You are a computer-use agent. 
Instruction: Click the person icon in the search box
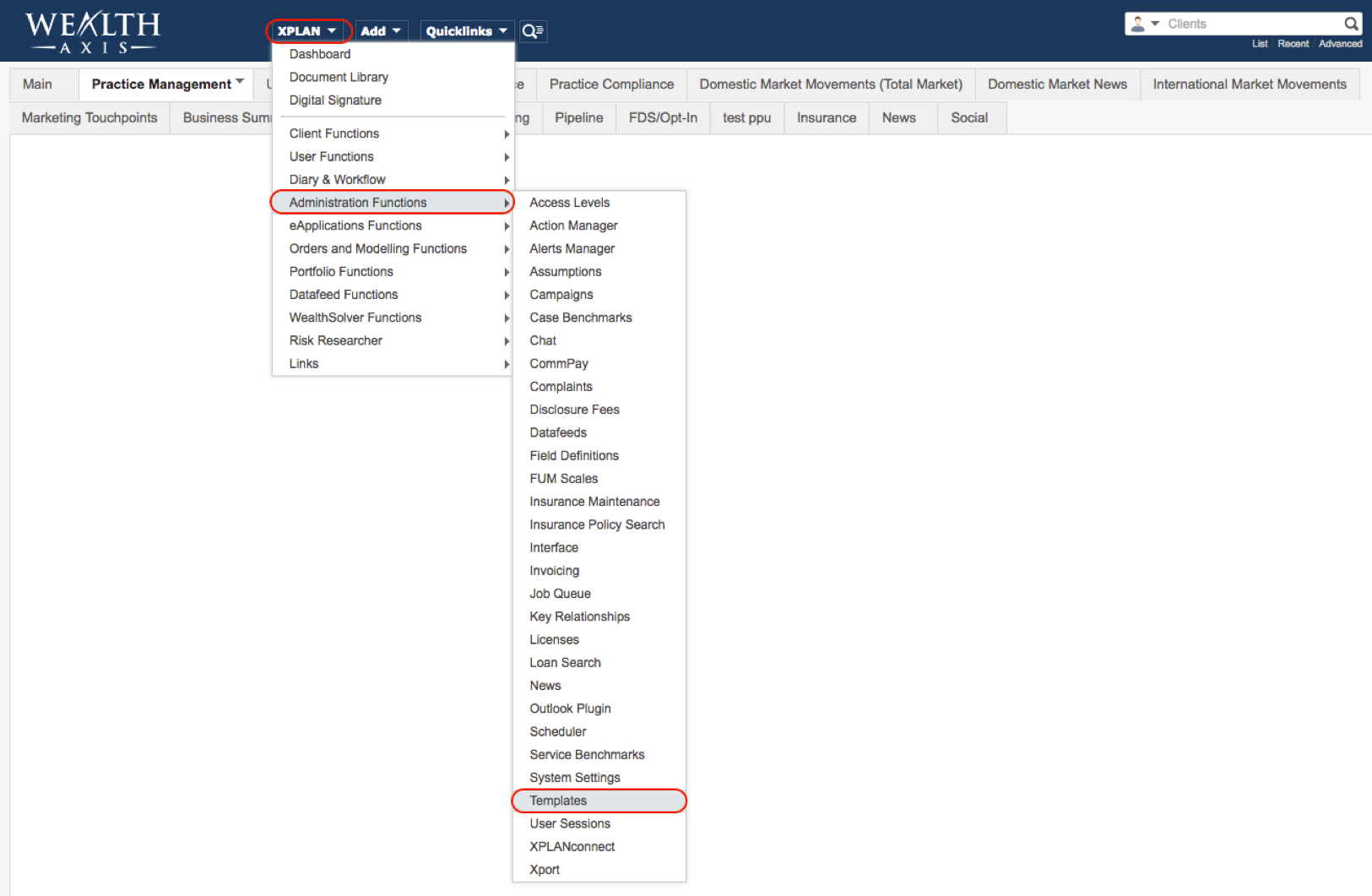1138,24
